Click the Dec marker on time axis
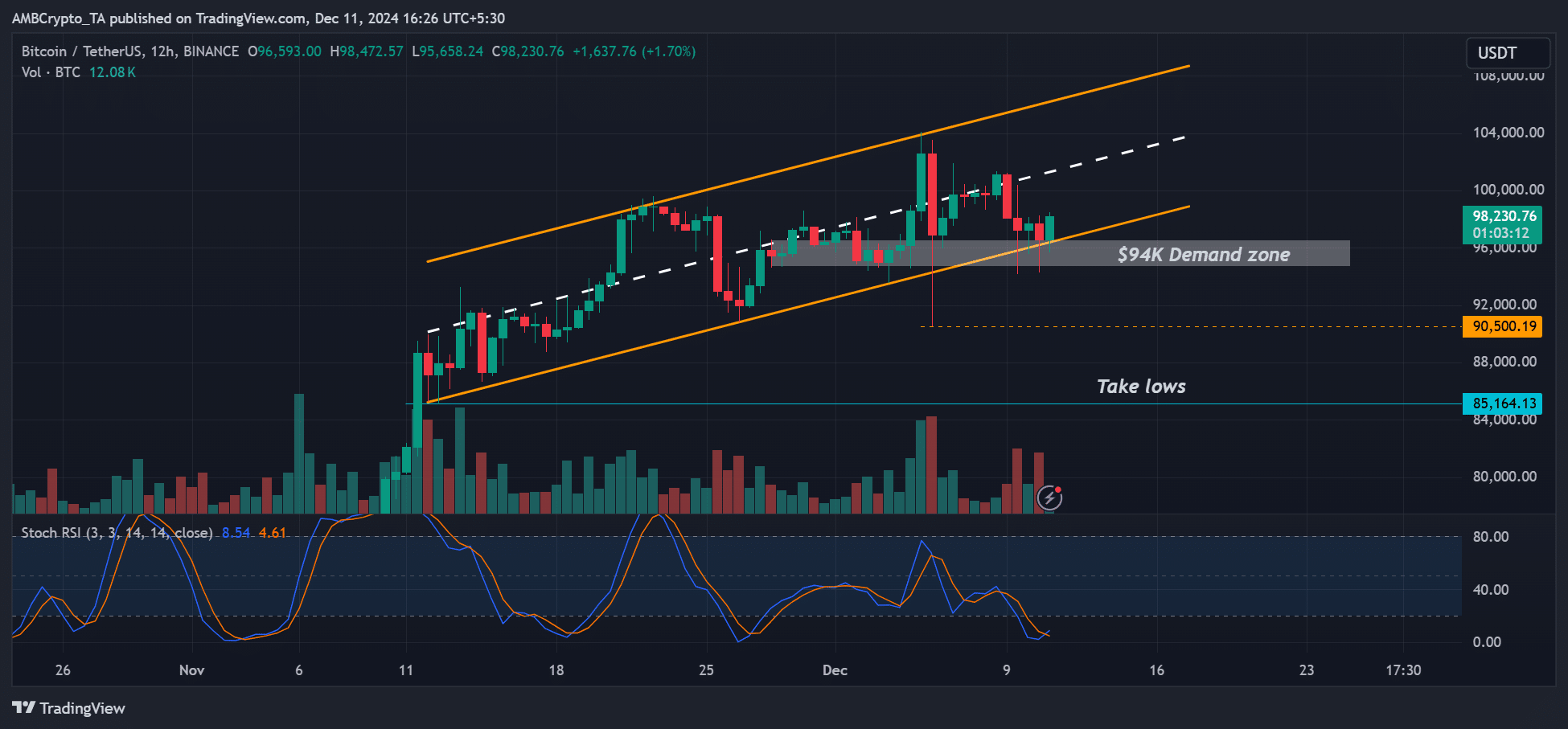Viewport: 1568px width, 729px height. (x=835, y=670)
